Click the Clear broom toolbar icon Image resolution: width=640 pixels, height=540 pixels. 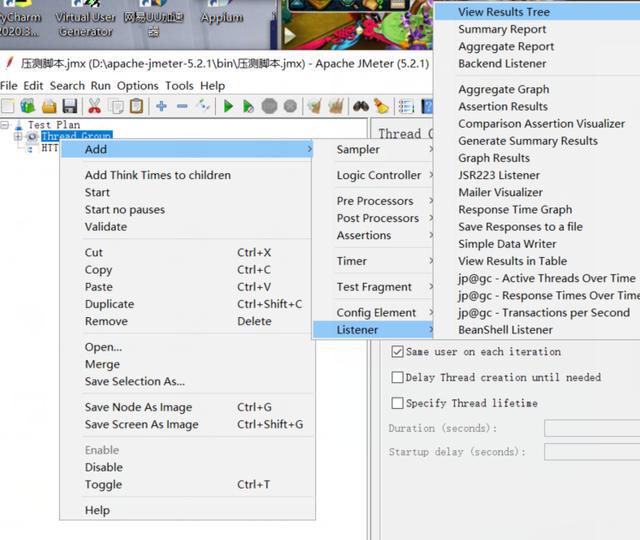coord(314,106)
